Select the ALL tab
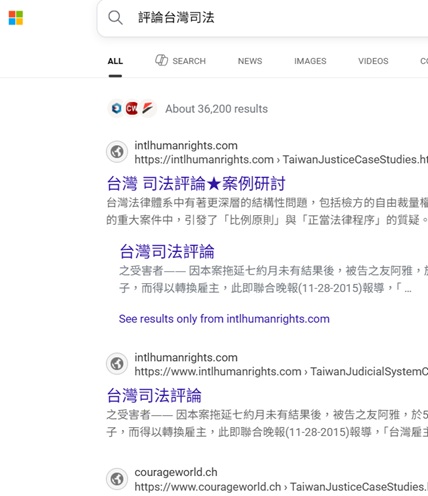This screenshot has width=428, height=496. pos(115,61)
